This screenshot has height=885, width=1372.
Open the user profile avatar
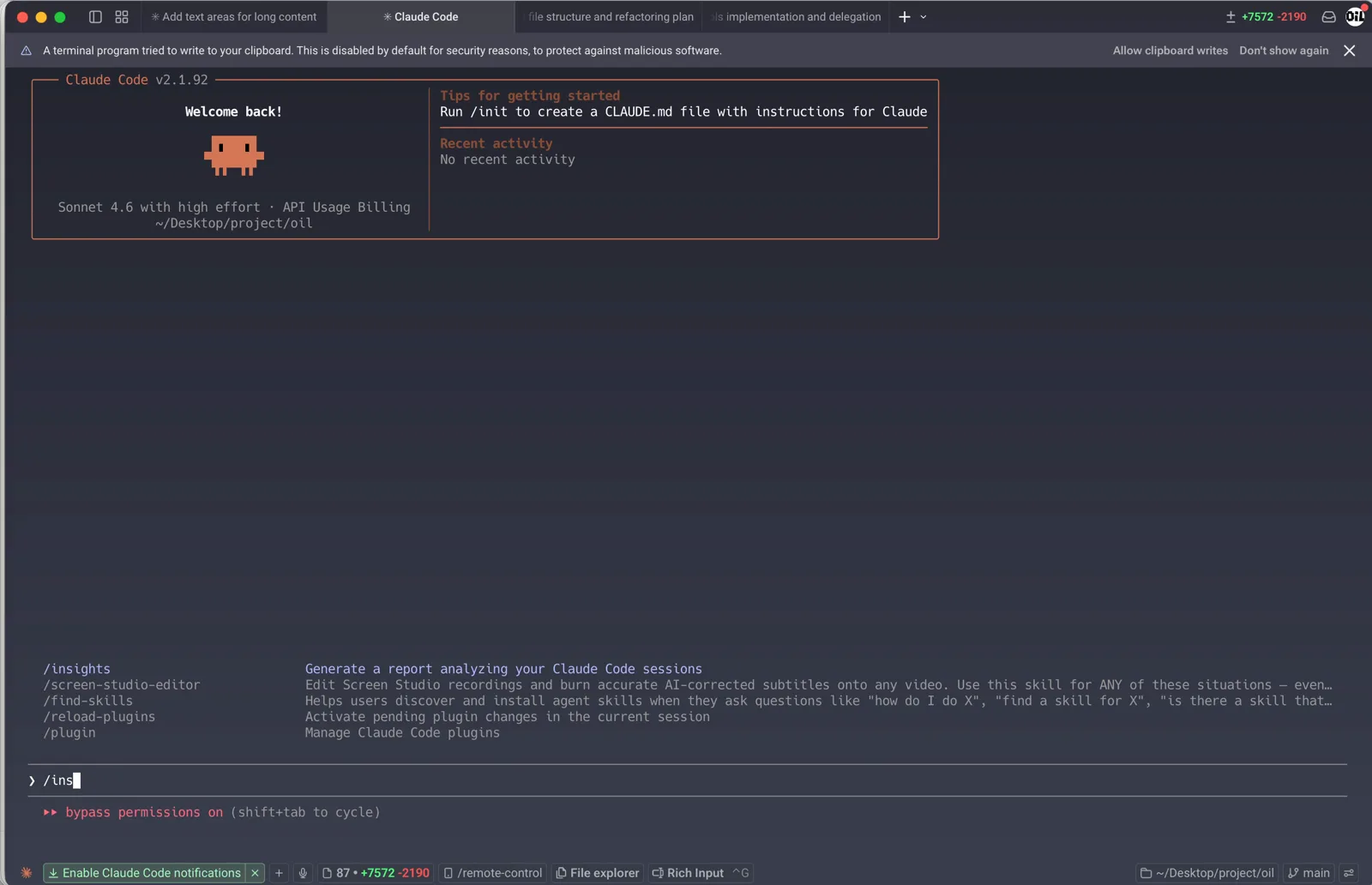pyautogui.click(x=1356, y=16)
